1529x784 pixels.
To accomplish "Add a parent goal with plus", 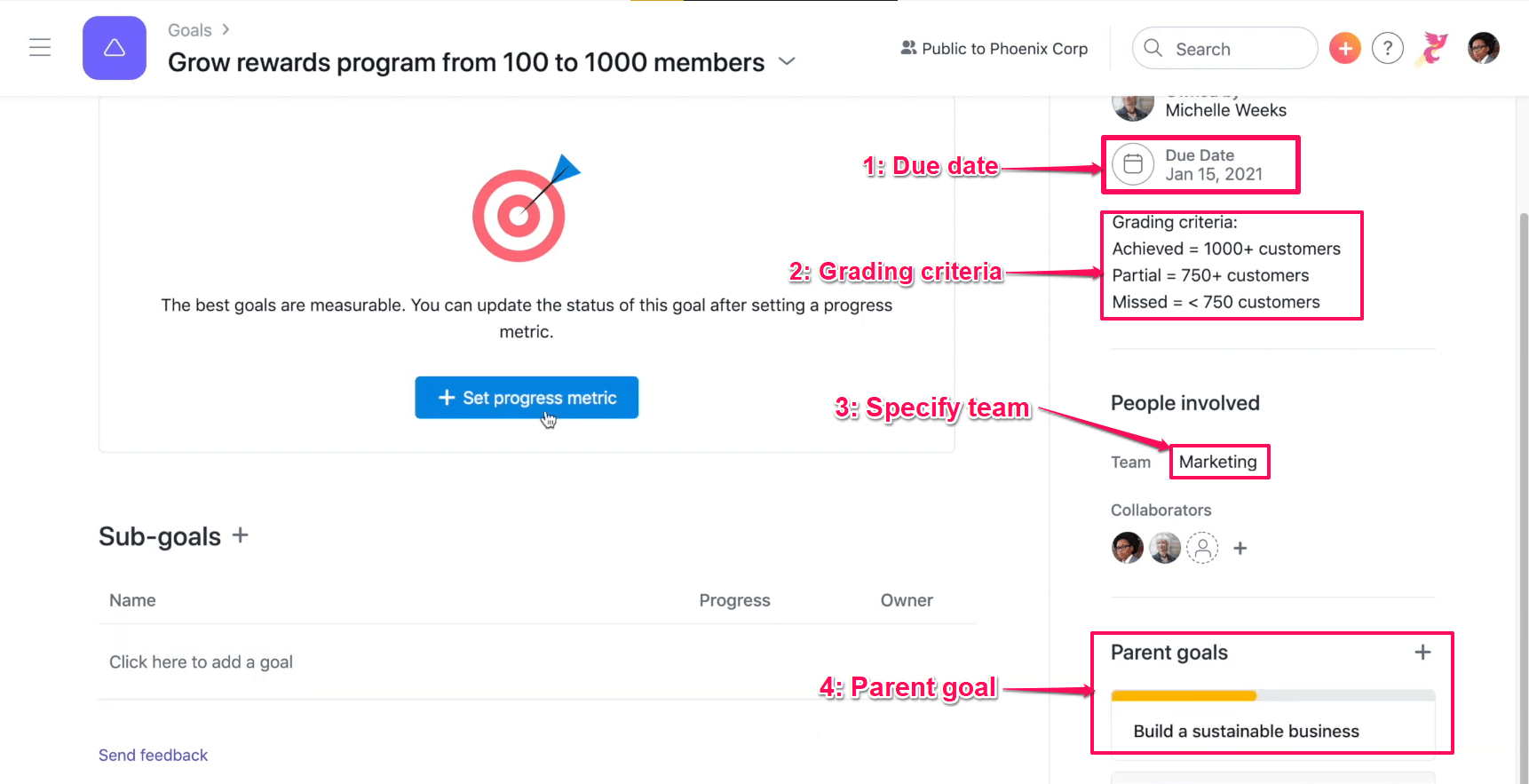I will [x=1422, y=653].
